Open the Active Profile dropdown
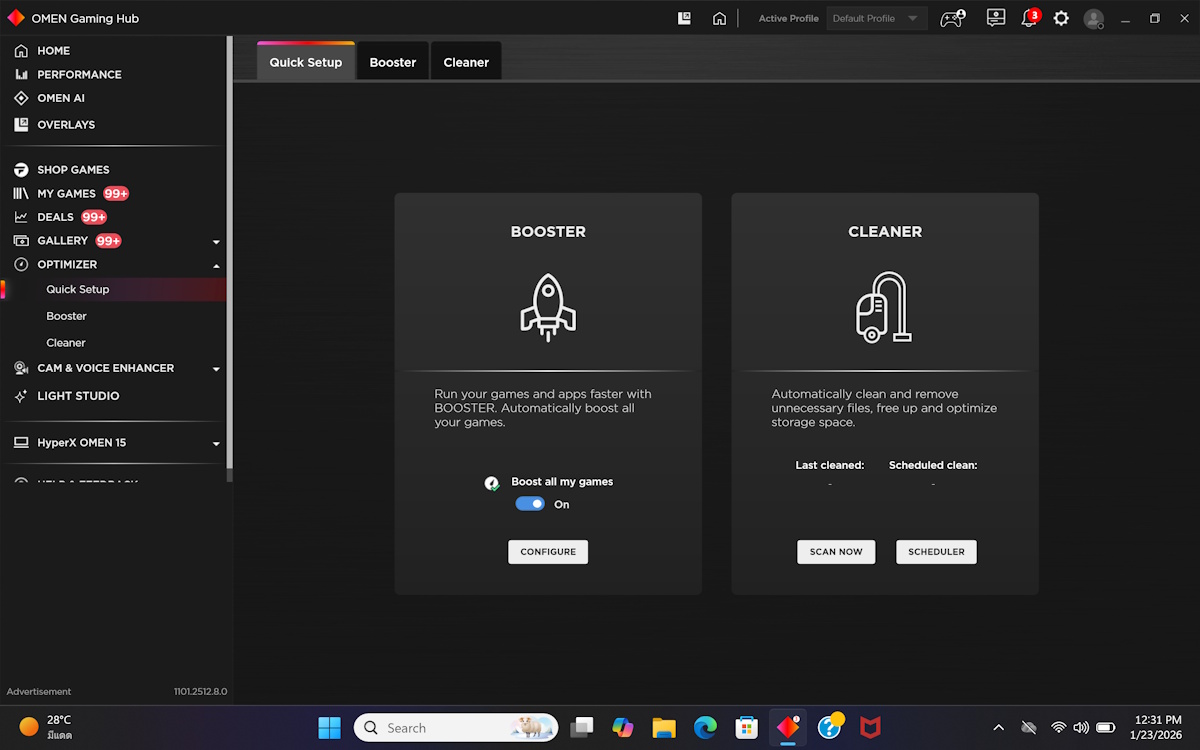Viewport: 1200px width, 750px height. [x=876, y=18]
